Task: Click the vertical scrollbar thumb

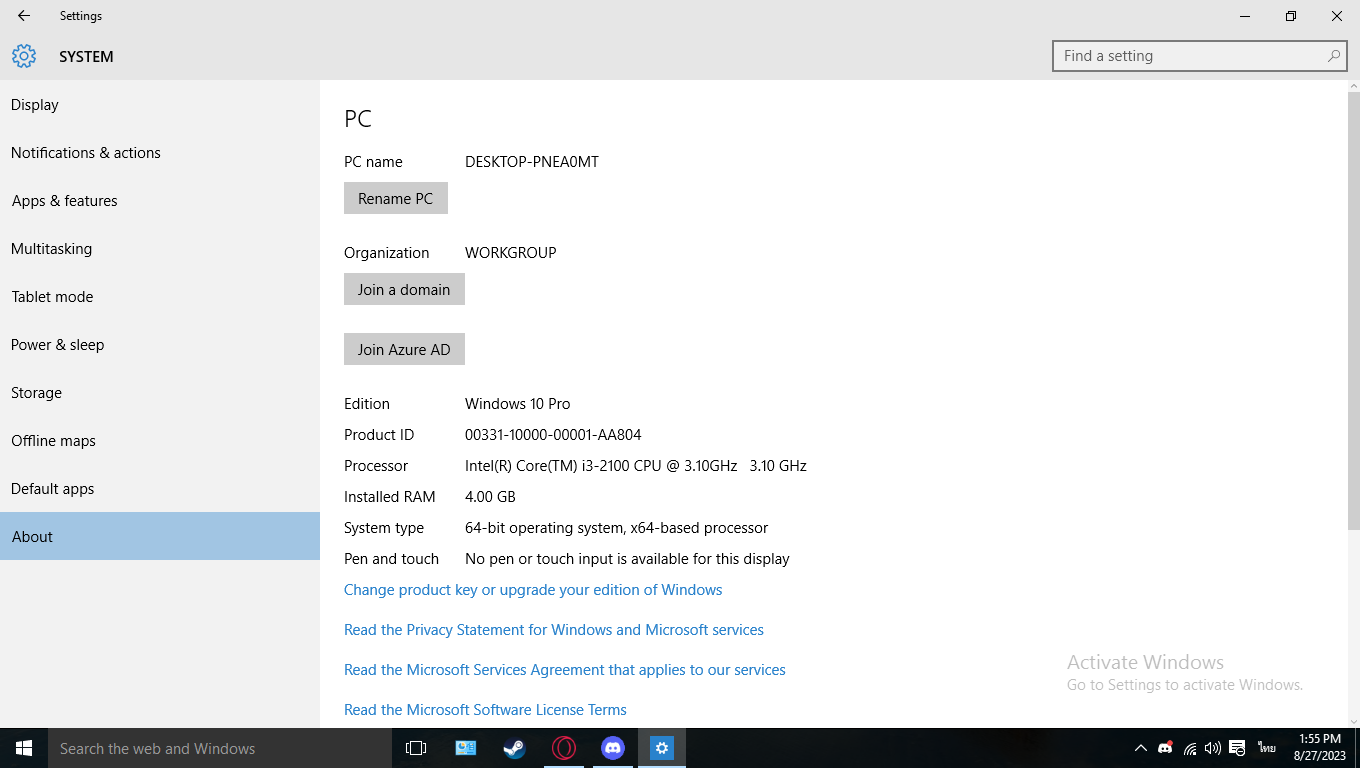Action: (1353, 311)
